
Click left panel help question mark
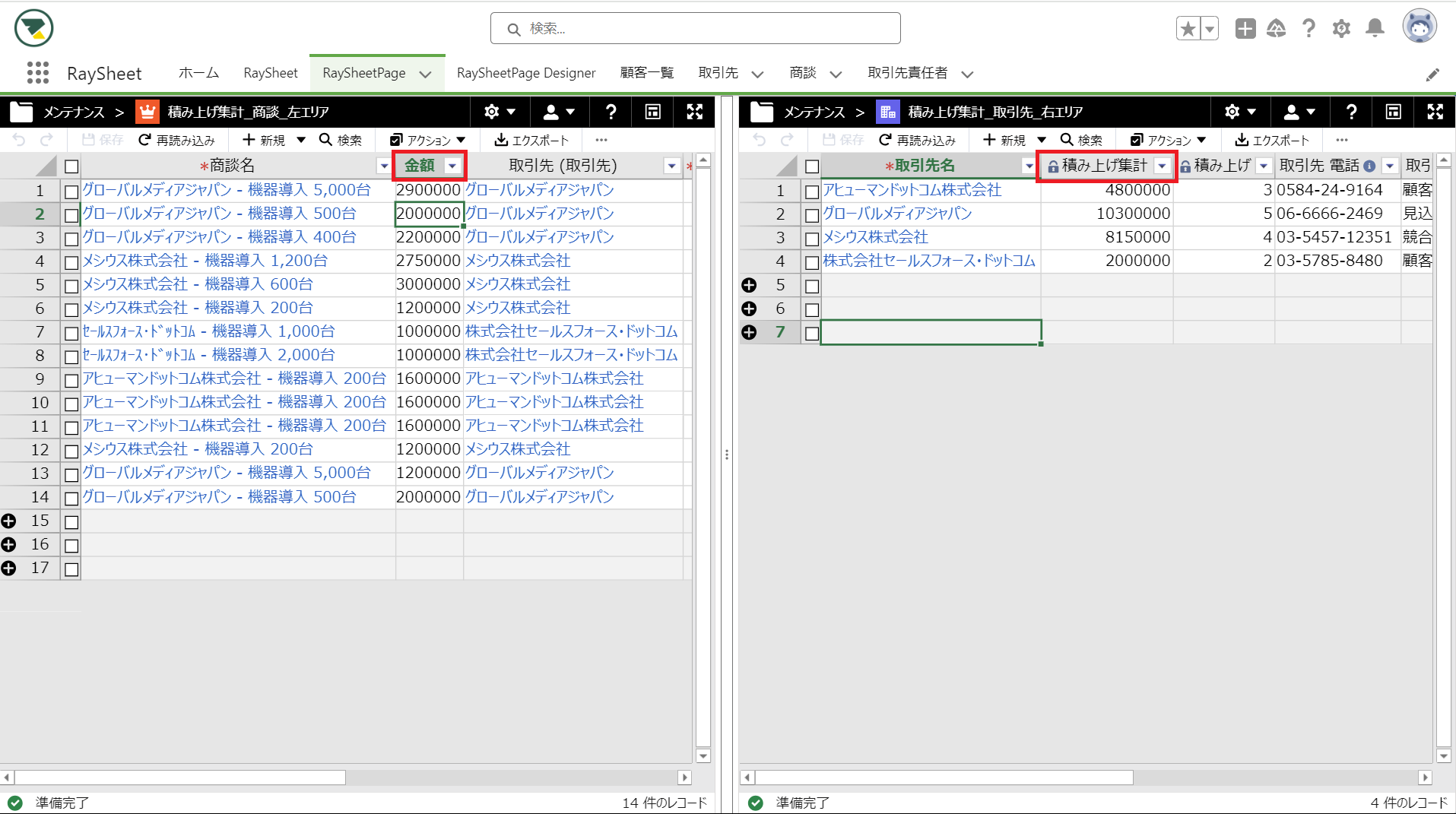tap(611, 112)
